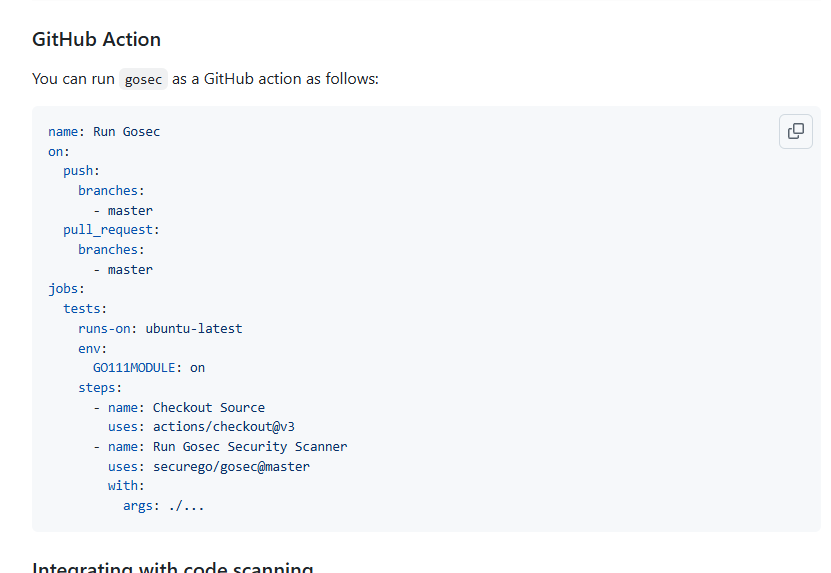The image size is (831, 573).
Task: Click the inline "gosec" code label
Action: (143, 79)
